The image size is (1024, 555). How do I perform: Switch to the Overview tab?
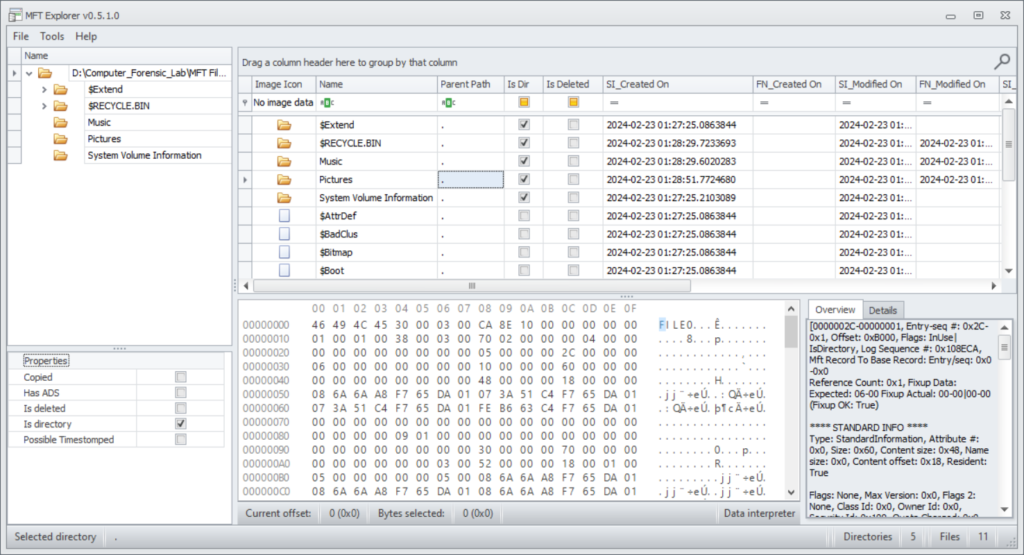coord(835,310)
